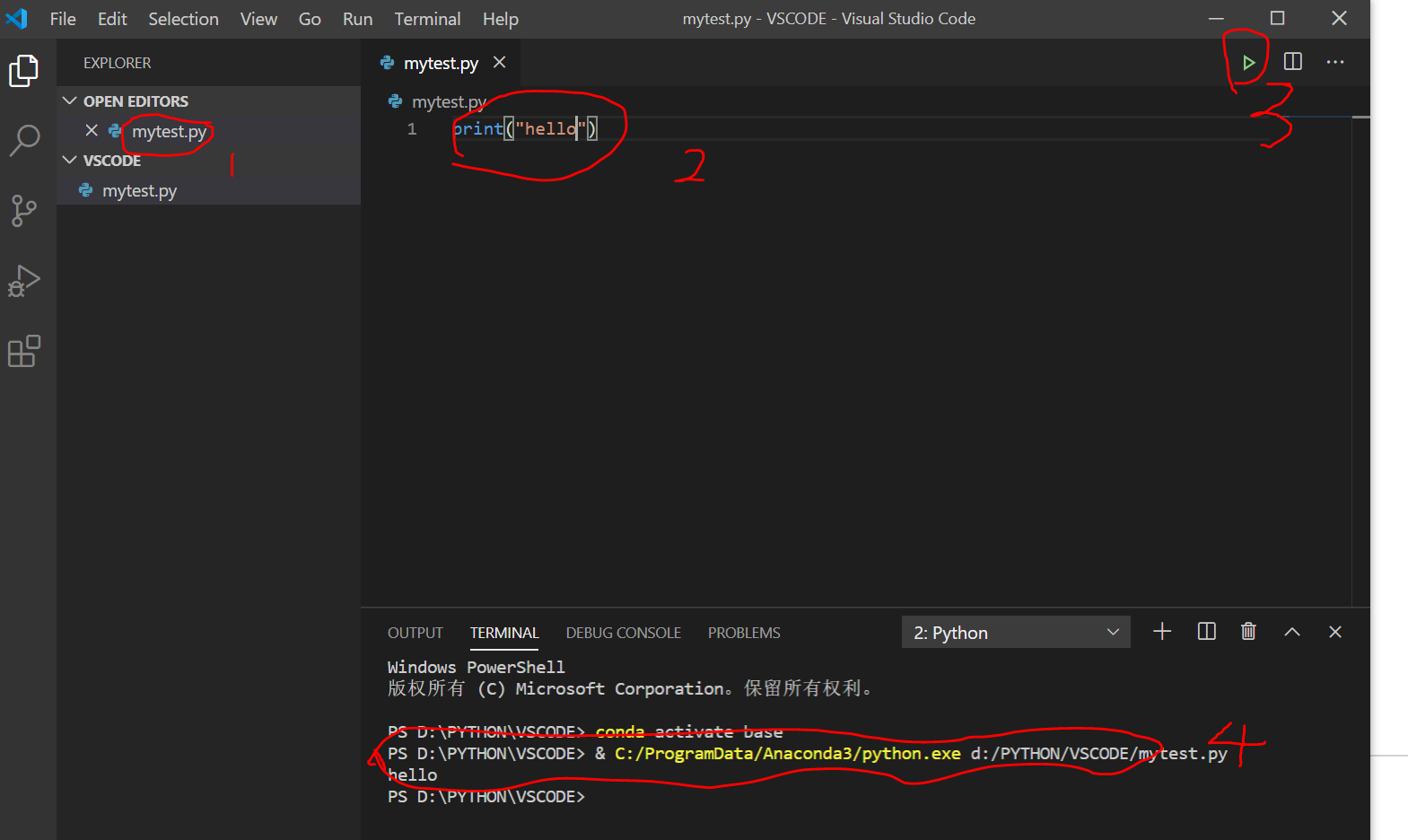Viewport: 1408px width, 840px height.
Task: Open the Run and Debug view
Action: pos(24,281)
